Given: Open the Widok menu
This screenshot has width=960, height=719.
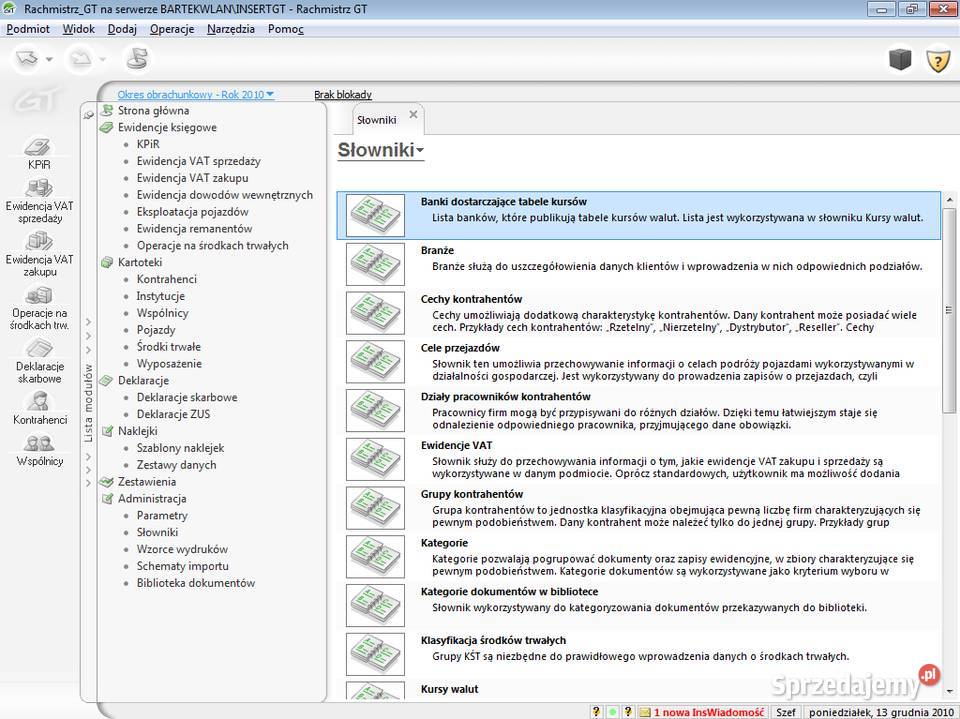Looking at the screenshot, I should pyautogui.click(x=78, y=29).
